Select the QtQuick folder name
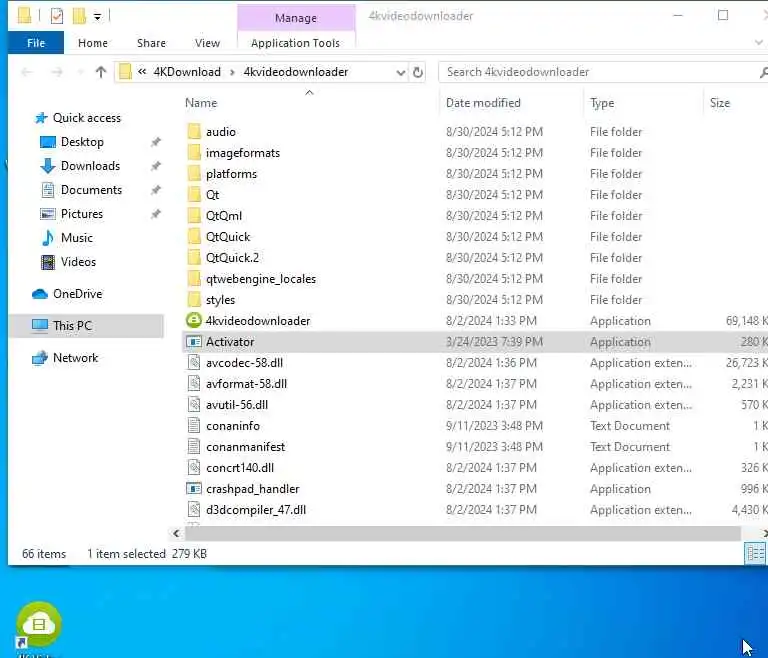 pos(228,237)
